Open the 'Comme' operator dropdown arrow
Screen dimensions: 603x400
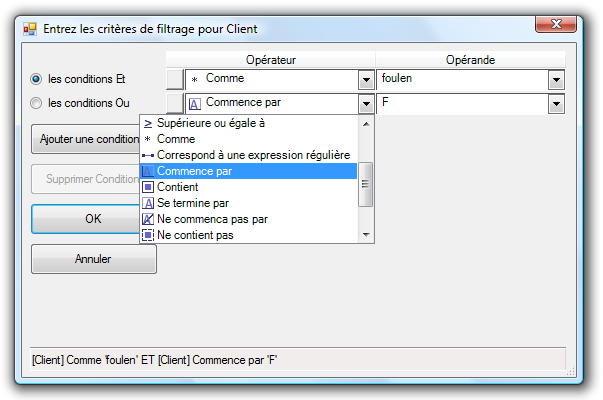[x=365, y=80]
